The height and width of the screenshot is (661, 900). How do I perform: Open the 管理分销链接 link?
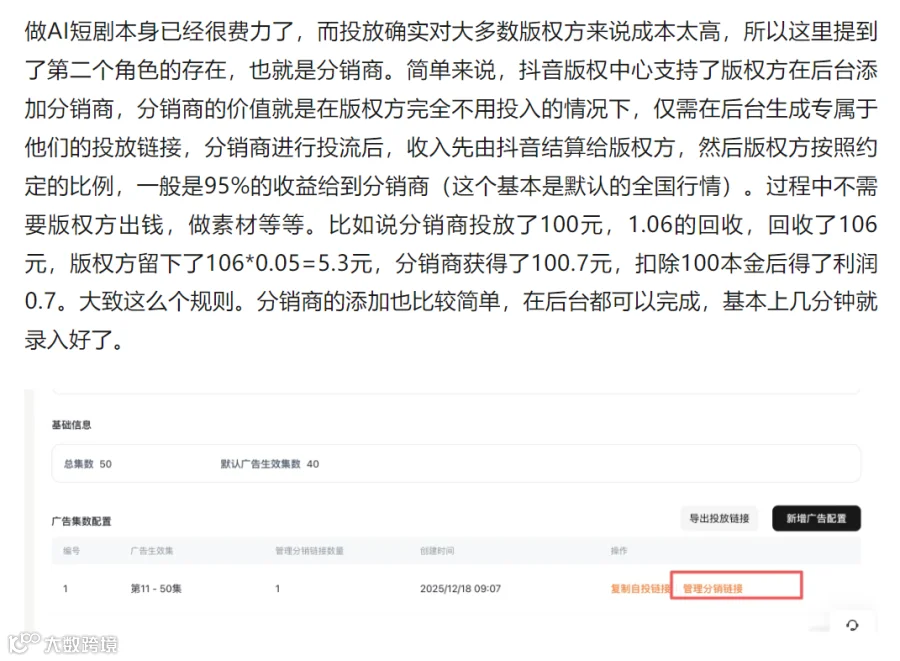[712, 588]
